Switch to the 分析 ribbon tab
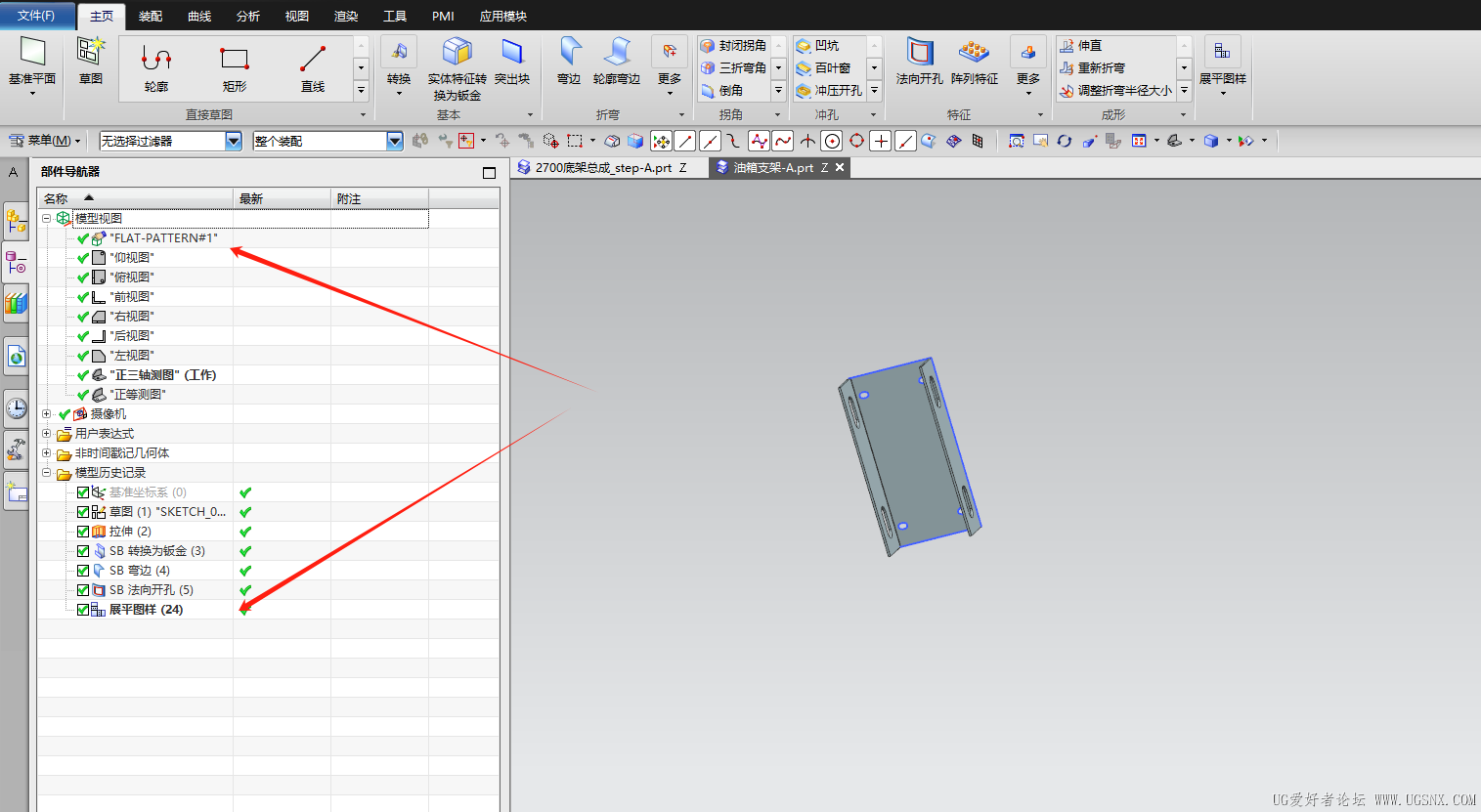 pyautogui.click(x=248, y=17)
